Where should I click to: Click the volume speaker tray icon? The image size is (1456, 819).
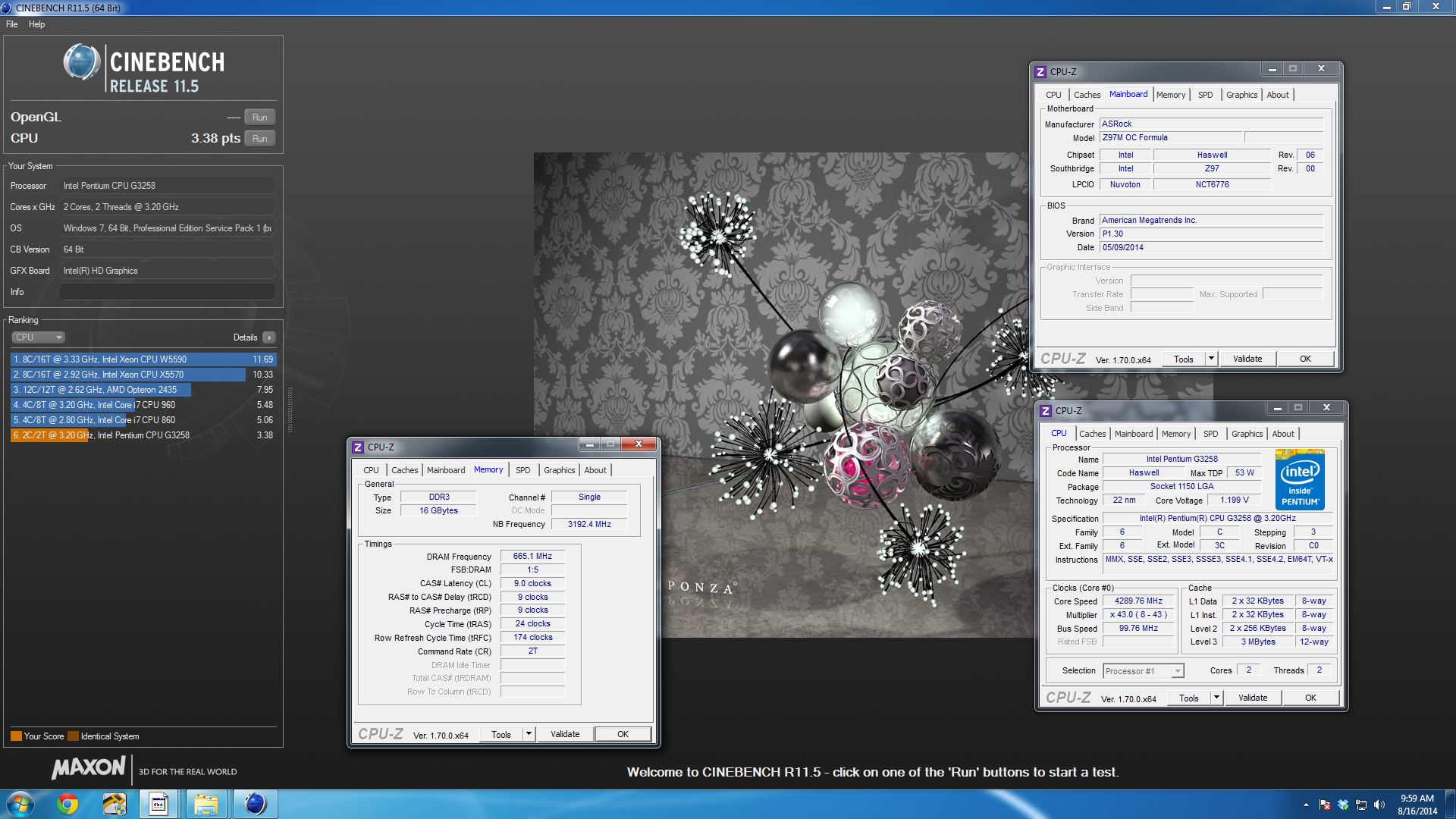[1379, 805]
